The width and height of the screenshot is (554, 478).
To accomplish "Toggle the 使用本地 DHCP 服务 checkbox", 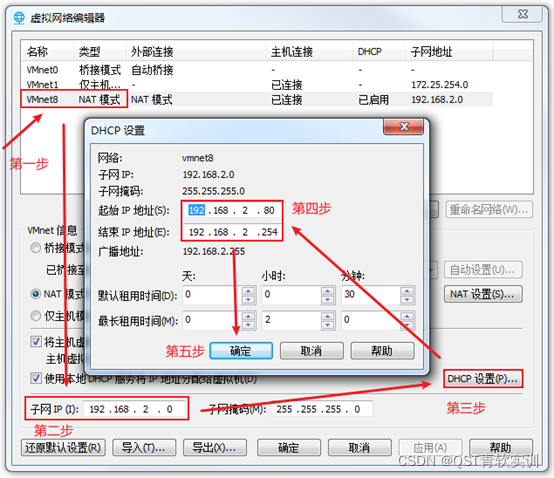I will tap(36, 378).
